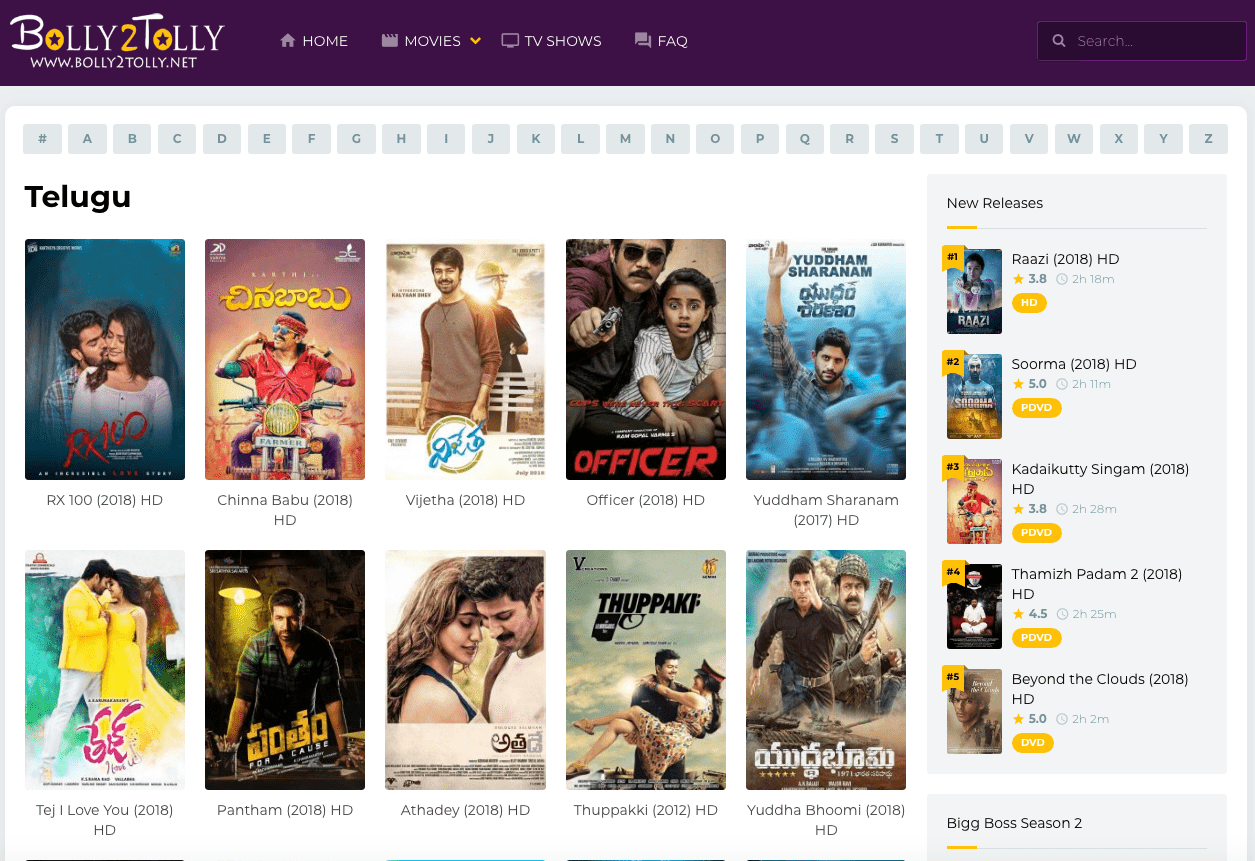Click the Officer (2018) HD title

(x=646, y=500)
